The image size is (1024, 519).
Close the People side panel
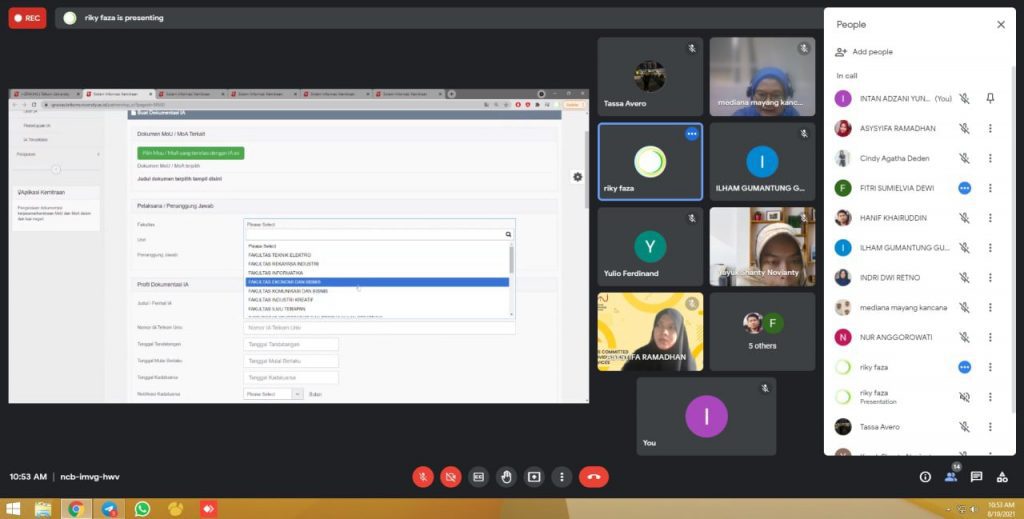click(x=1000, y=24)
